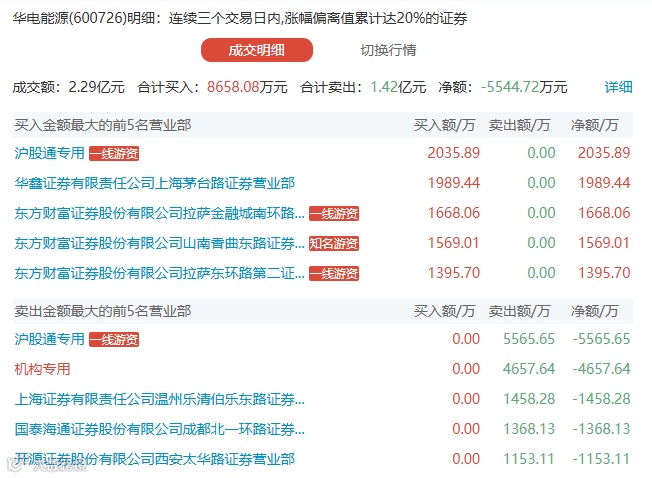Click 一线游资 tag on 拉萨东环路第二 row
This screenshot has width=652, height=478.
334,273
